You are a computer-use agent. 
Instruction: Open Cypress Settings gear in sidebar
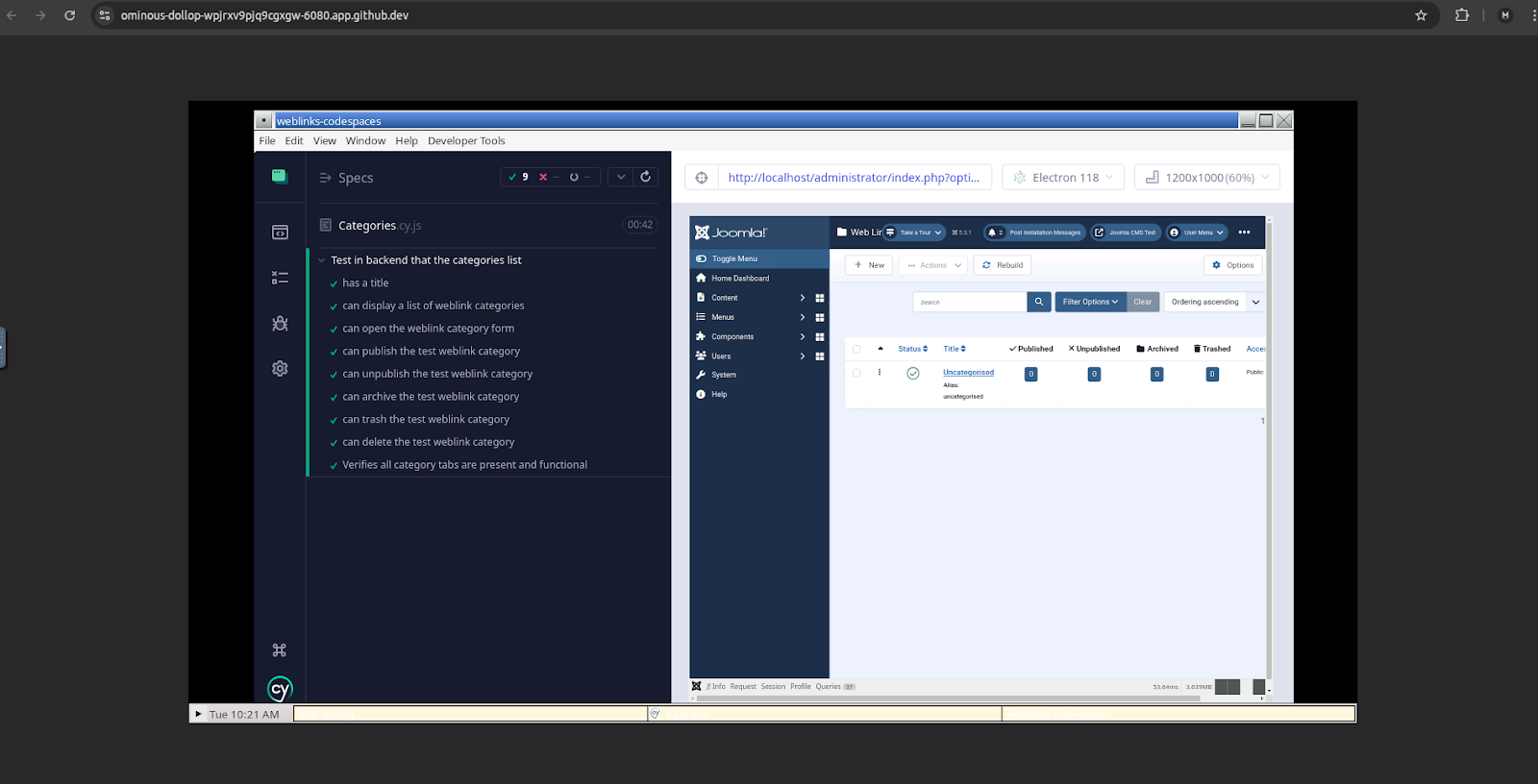pyautogui.click(x=280, y=369)
